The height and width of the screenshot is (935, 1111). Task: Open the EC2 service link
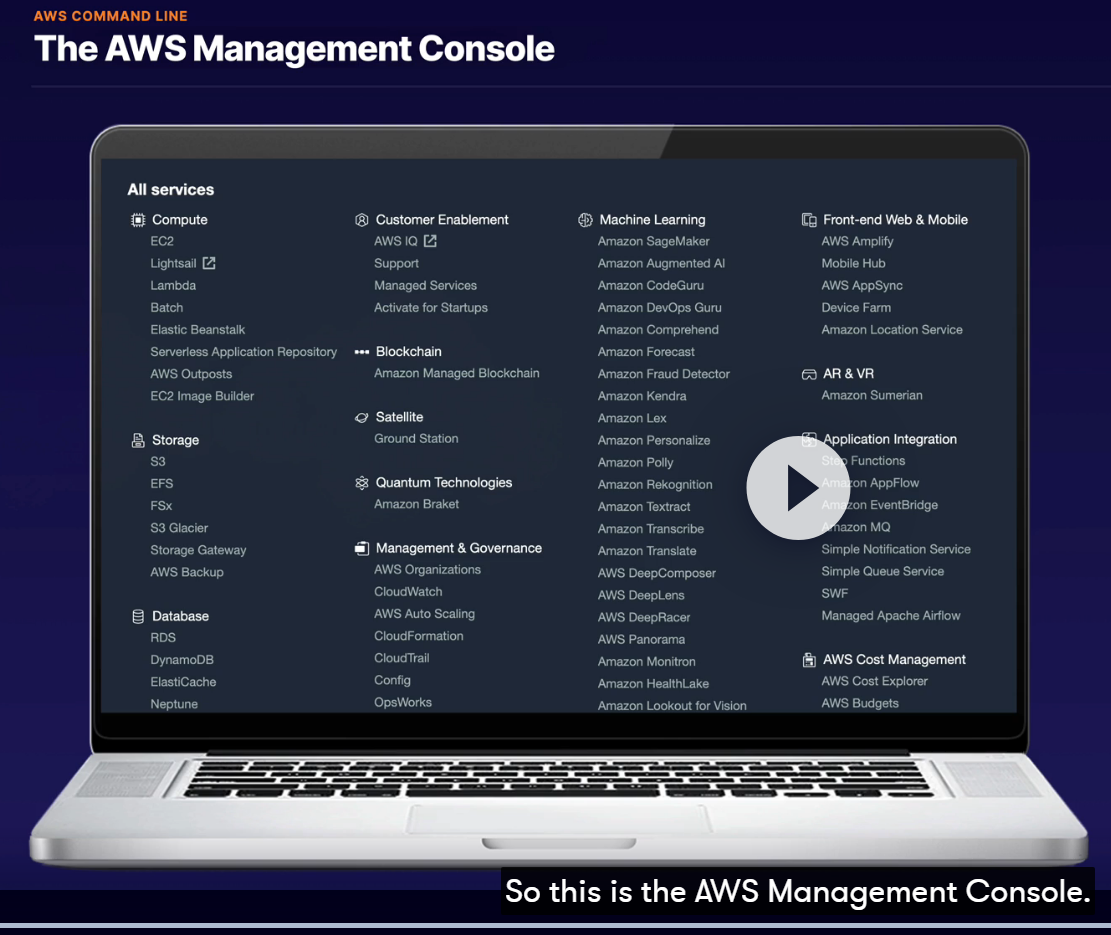[162, 242]
